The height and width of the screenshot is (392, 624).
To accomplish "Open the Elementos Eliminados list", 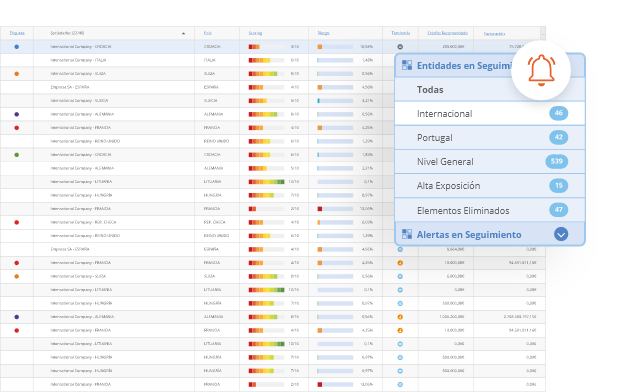I will 489,210.
